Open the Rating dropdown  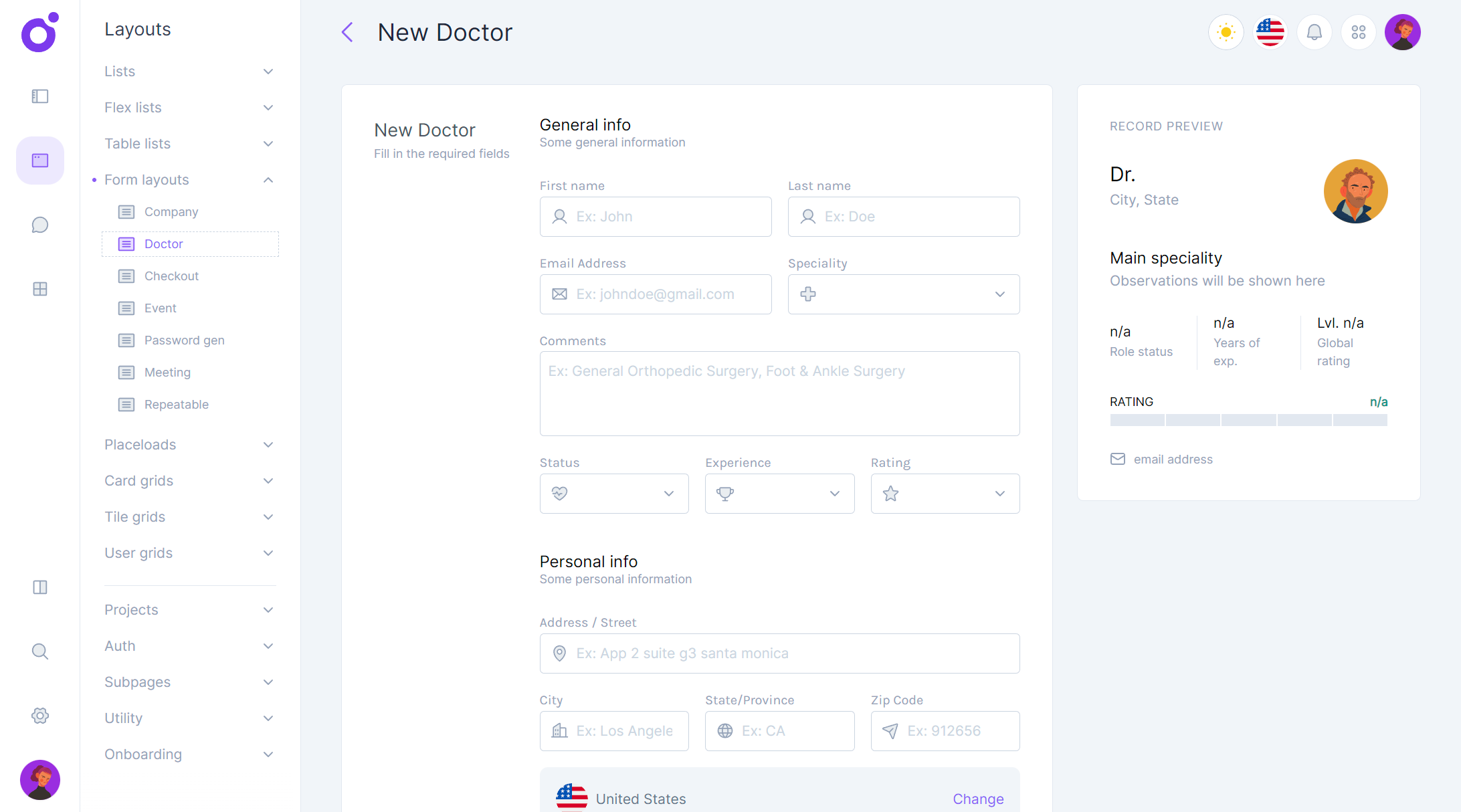(x=945, y=494)
